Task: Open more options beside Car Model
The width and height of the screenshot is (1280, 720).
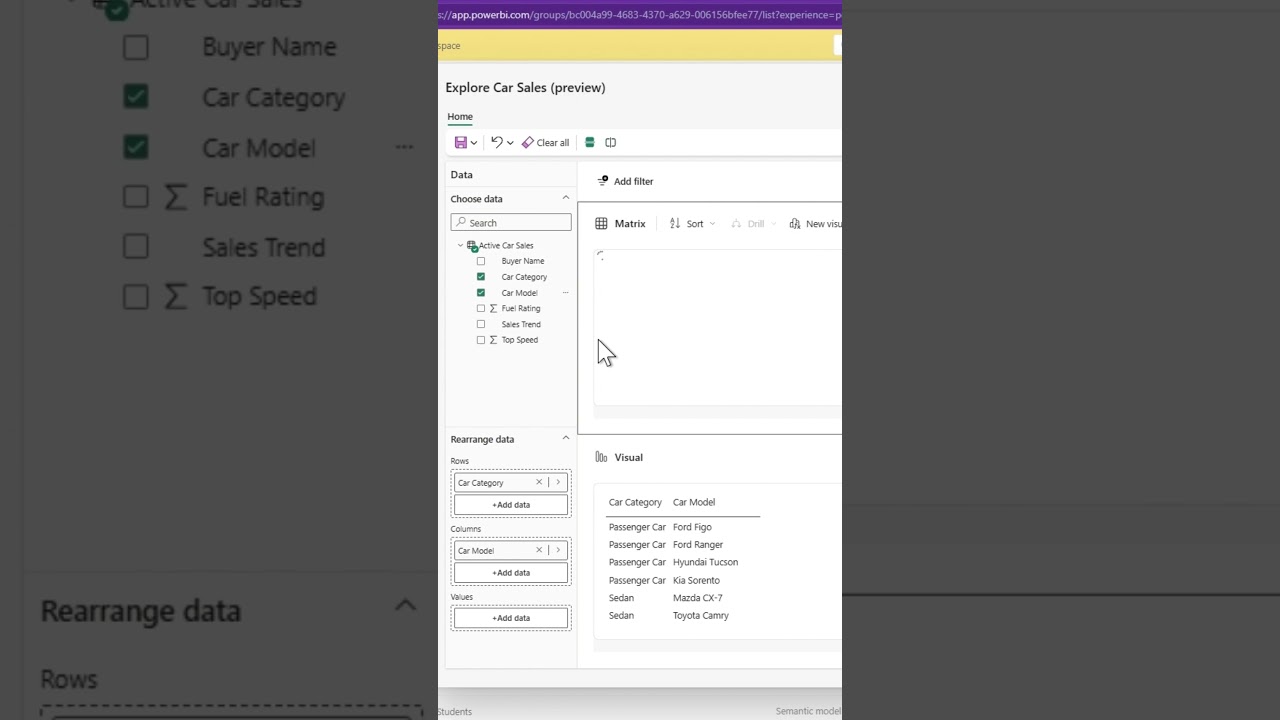Action: (x=565, y=293)
